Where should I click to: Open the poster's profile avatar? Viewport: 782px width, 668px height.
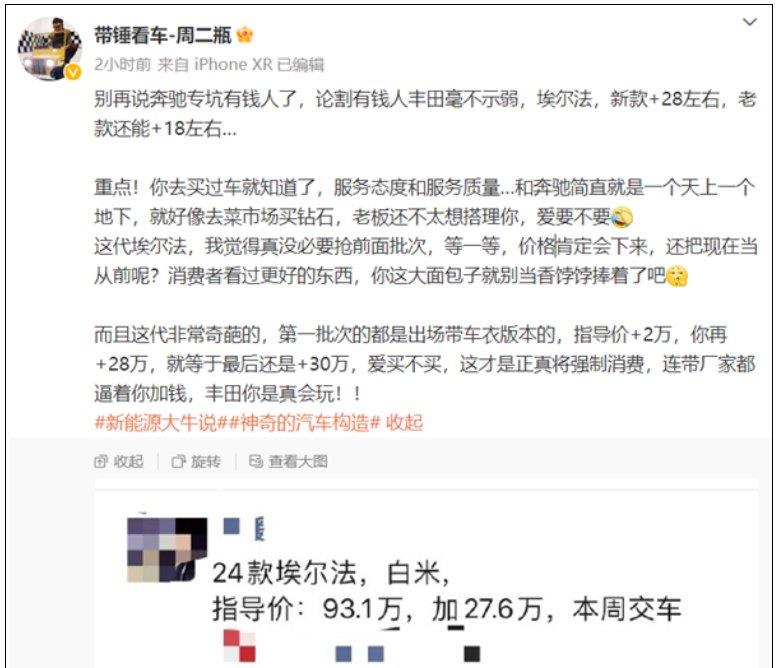pyautogui.click(x=50, y=49)
